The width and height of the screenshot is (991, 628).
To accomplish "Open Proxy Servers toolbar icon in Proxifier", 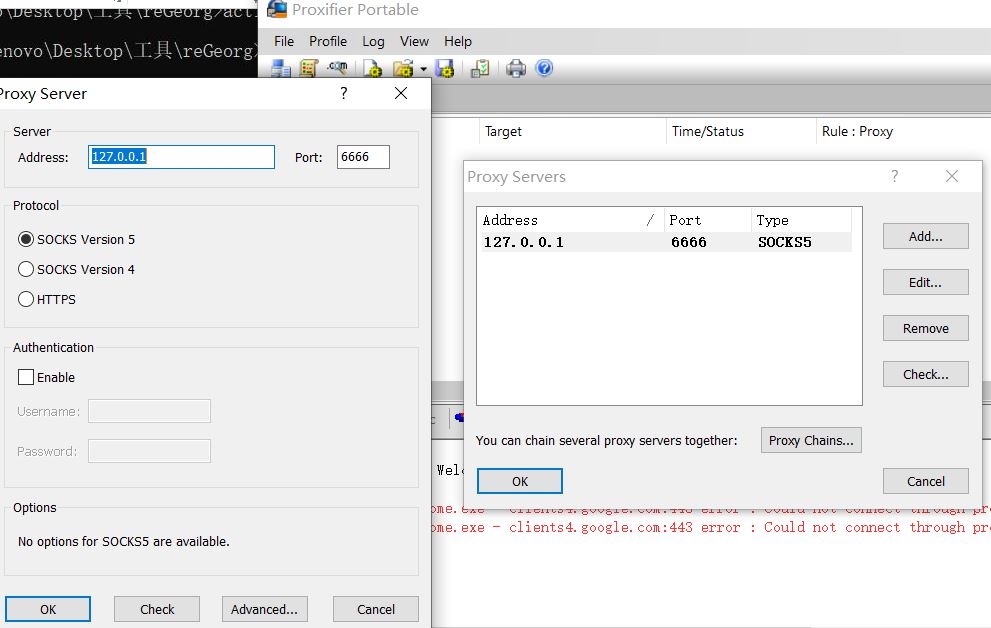I will 281,68.
